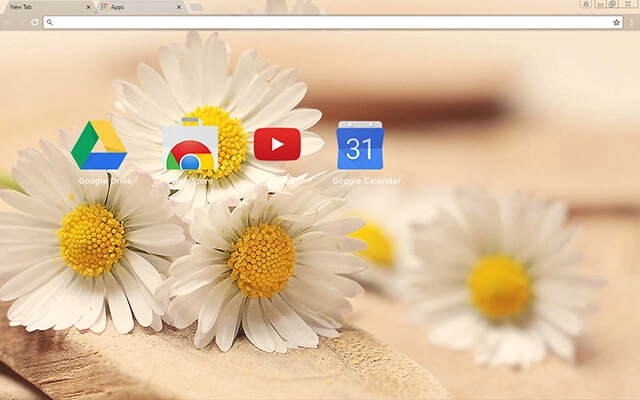Open the YouTube app icon
Viewport: 640px width, 400px height.
click(277, 144)
